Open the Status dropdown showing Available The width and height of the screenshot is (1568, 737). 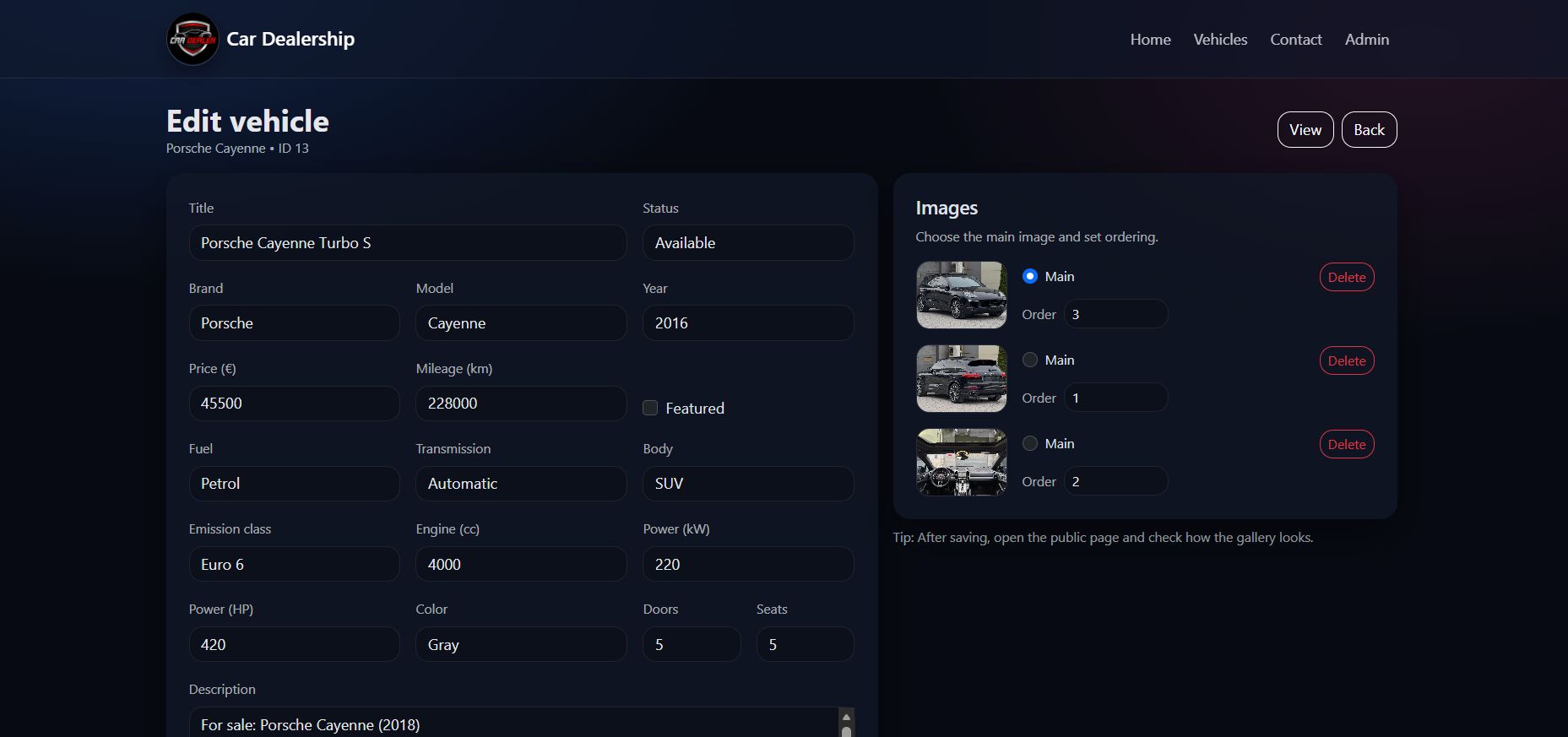pyautogui.click(x=748, y=242)
